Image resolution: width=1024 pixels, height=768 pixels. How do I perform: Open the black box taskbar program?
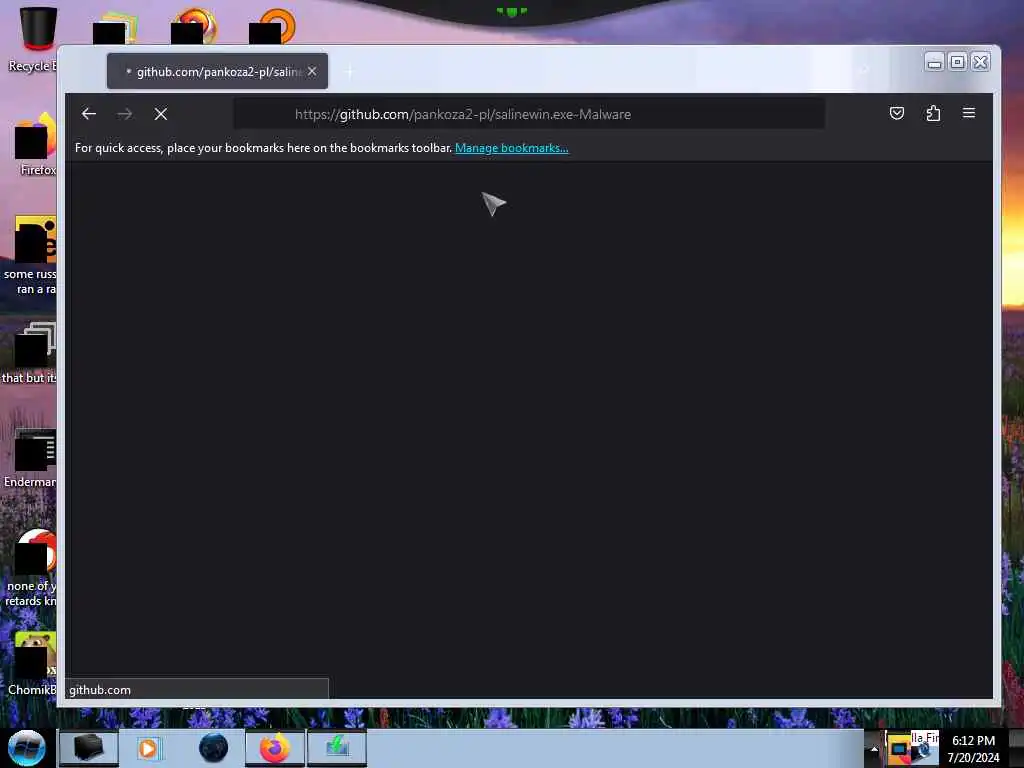coord(89,748)
